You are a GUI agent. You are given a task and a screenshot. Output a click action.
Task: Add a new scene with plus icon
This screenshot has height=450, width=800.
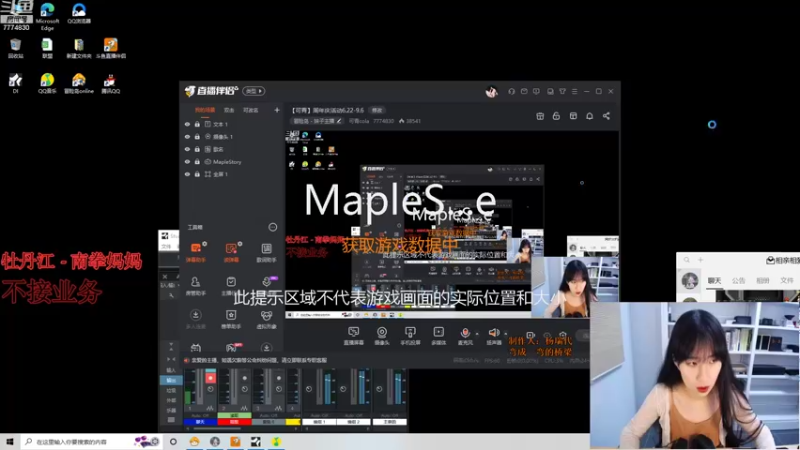click(277, 110)
